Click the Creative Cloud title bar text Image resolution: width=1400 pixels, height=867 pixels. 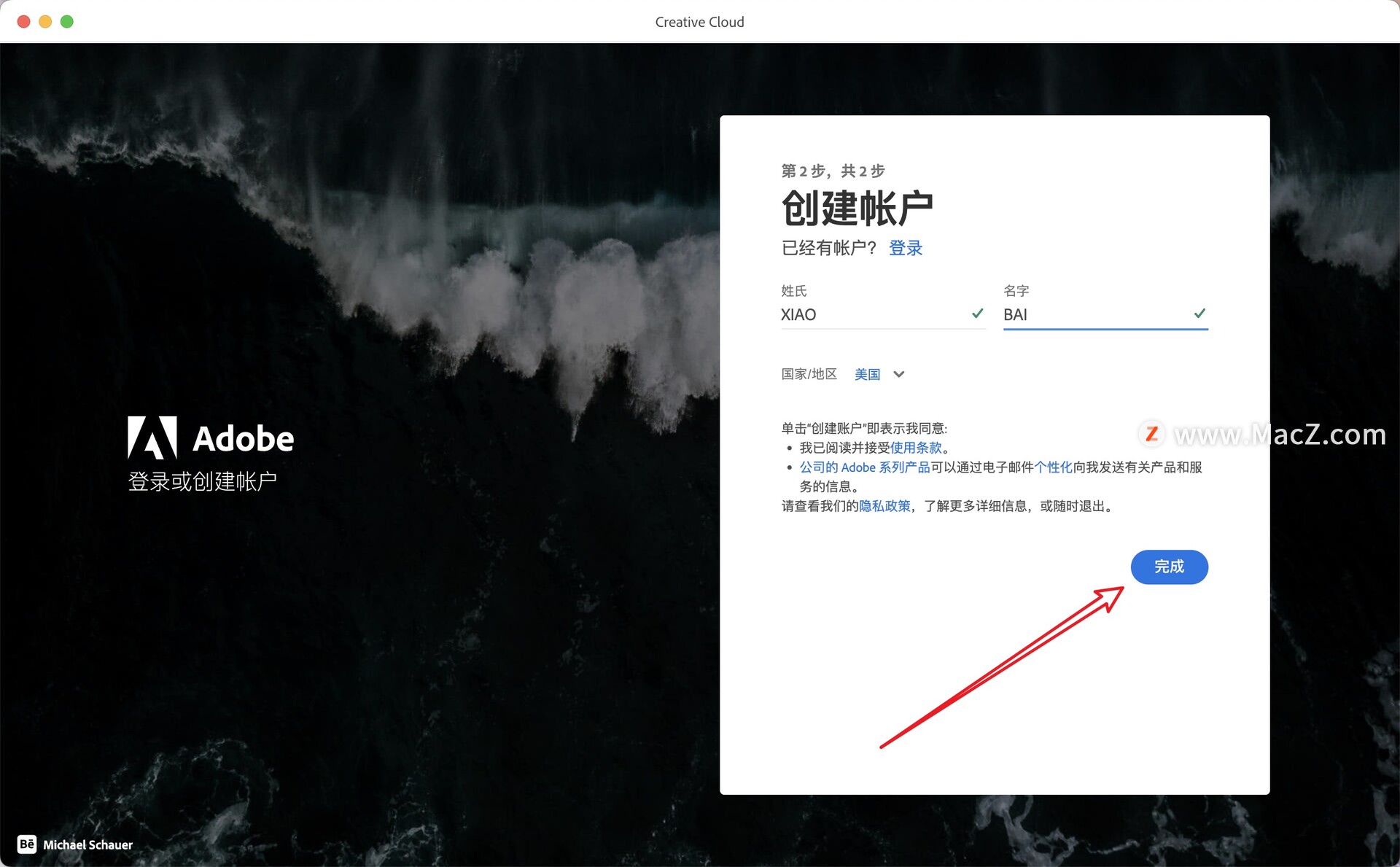699,21
